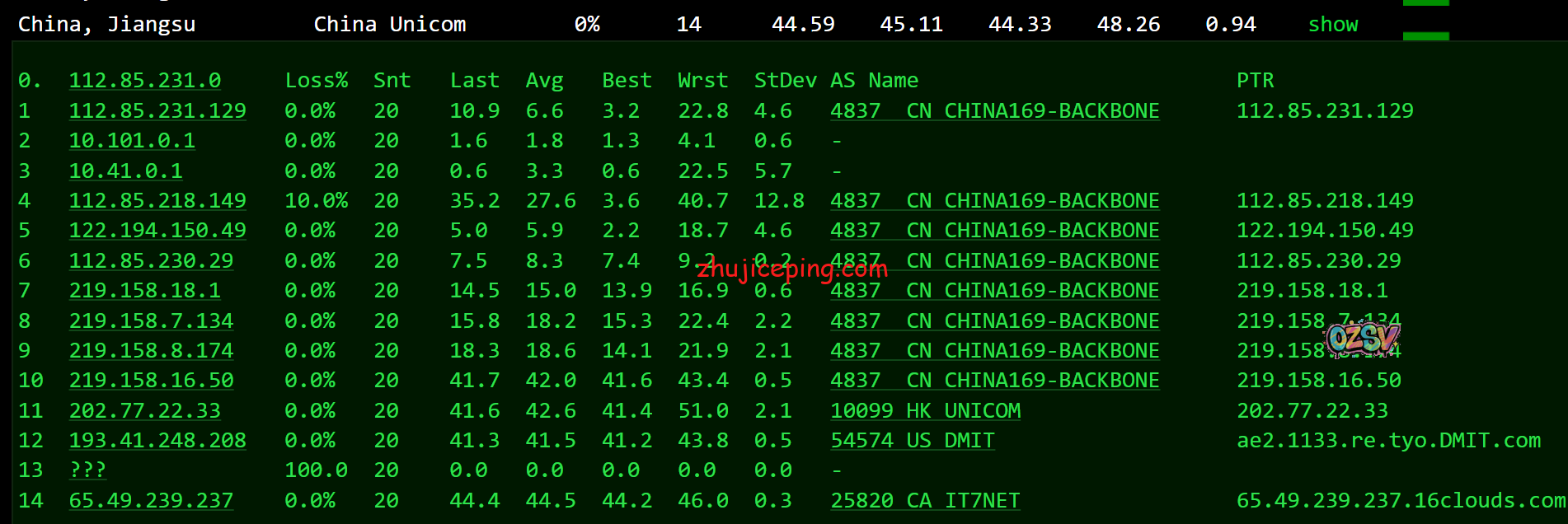This screenshot has width=1568, height=524.
Task: Open hop 1 AS link 4837 CHINA169-BACKBONE
Action: [x=994, y=111]
